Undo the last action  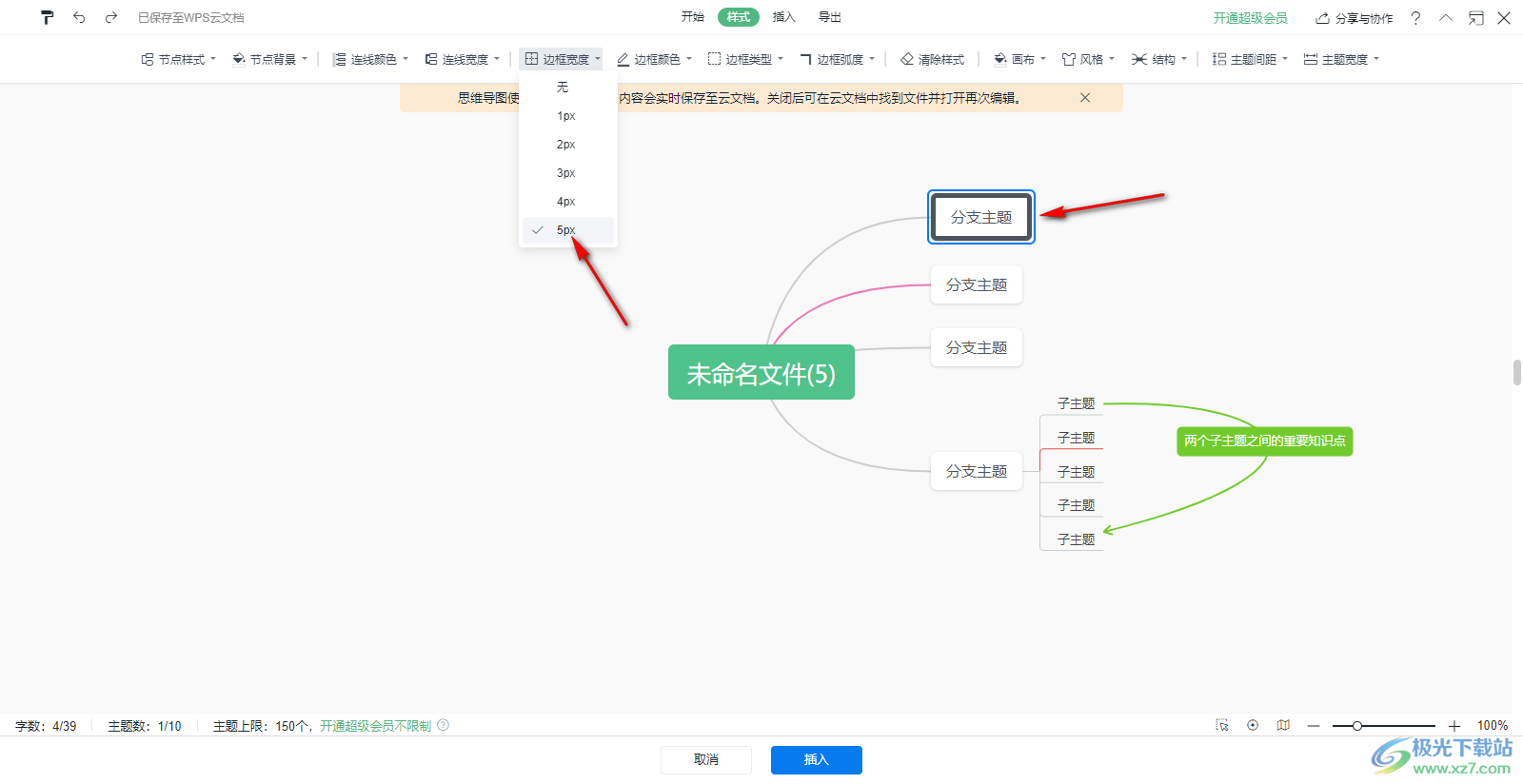click(x=79, y=17)
